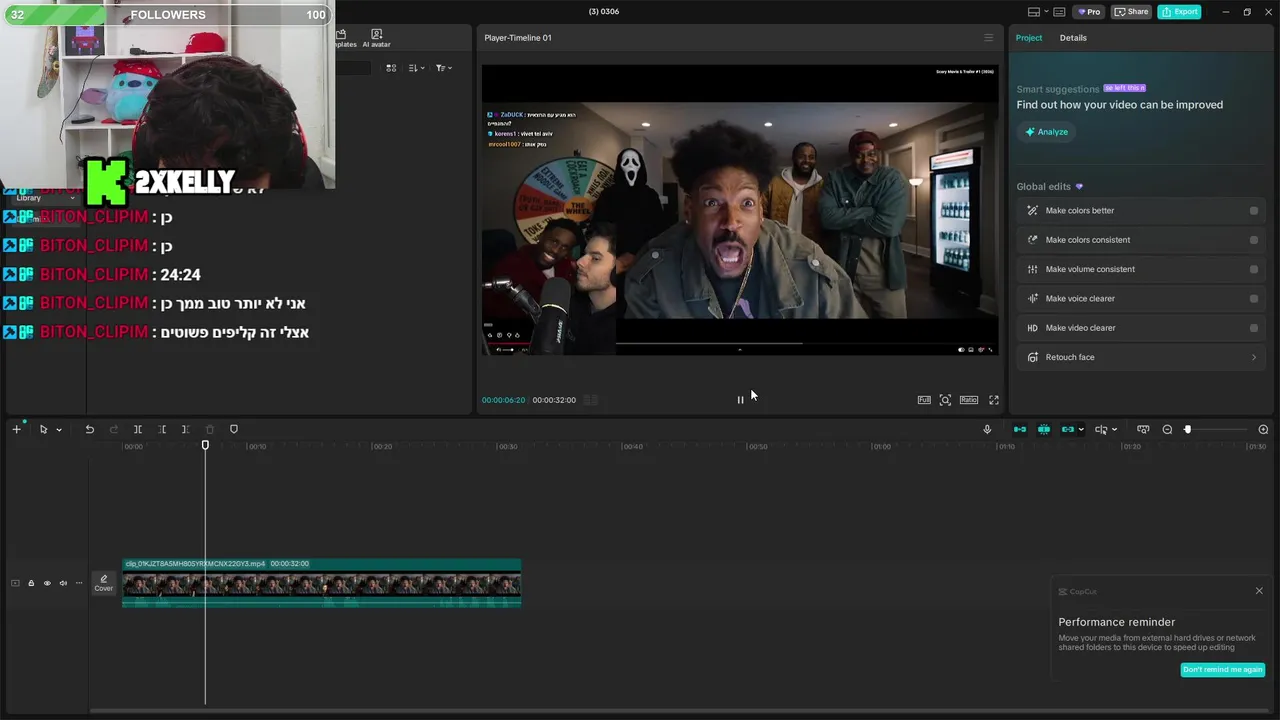Click the horizontal timeline scrollbar

pyautogui.click(x=640, y=711)
